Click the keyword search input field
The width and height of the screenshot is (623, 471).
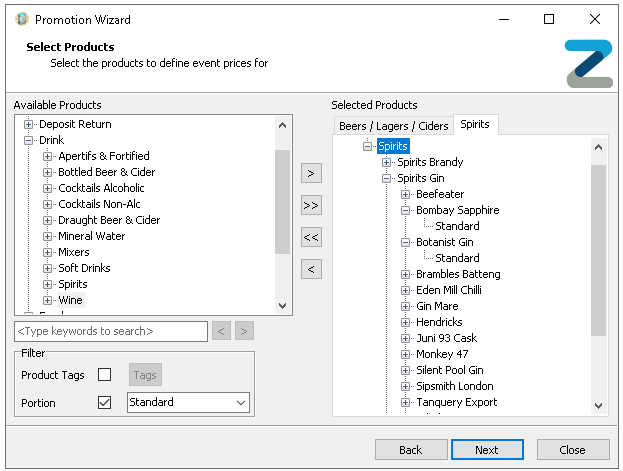(x=111, y=331)
